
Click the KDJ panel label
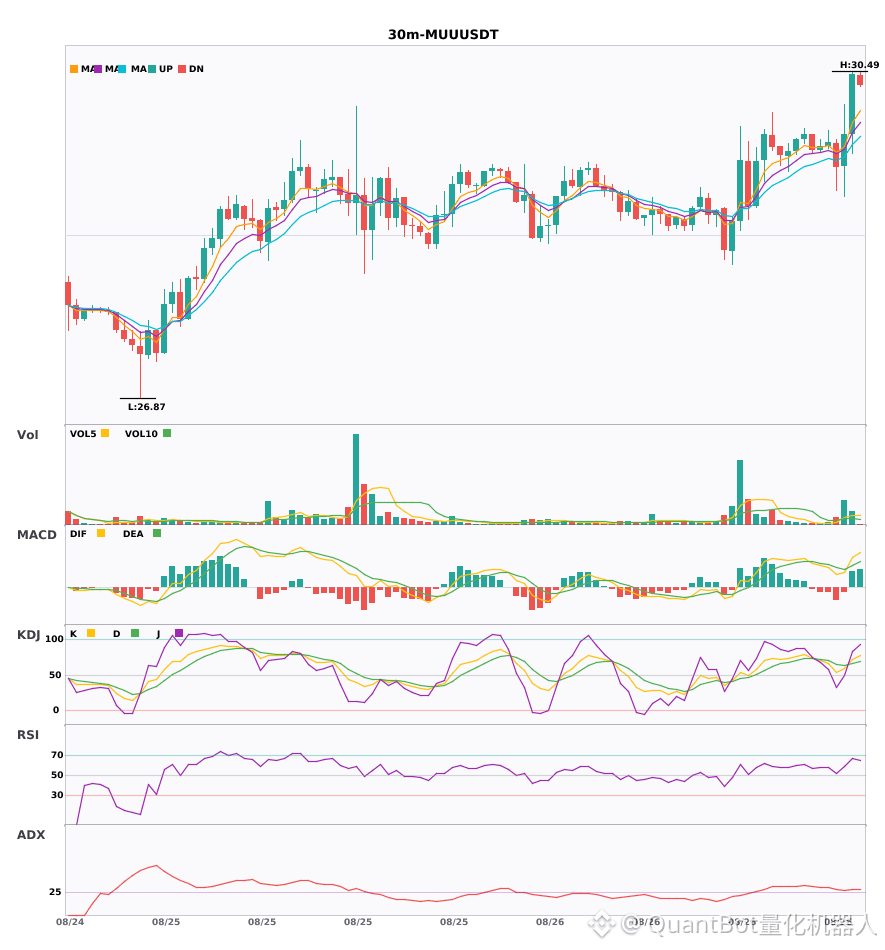[x=28, y=635]
